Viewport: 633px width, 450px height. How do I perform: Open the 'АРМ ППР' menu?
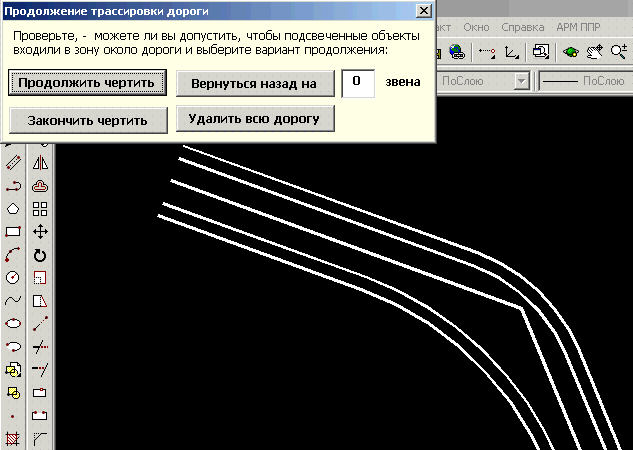(x=578, y=27)
